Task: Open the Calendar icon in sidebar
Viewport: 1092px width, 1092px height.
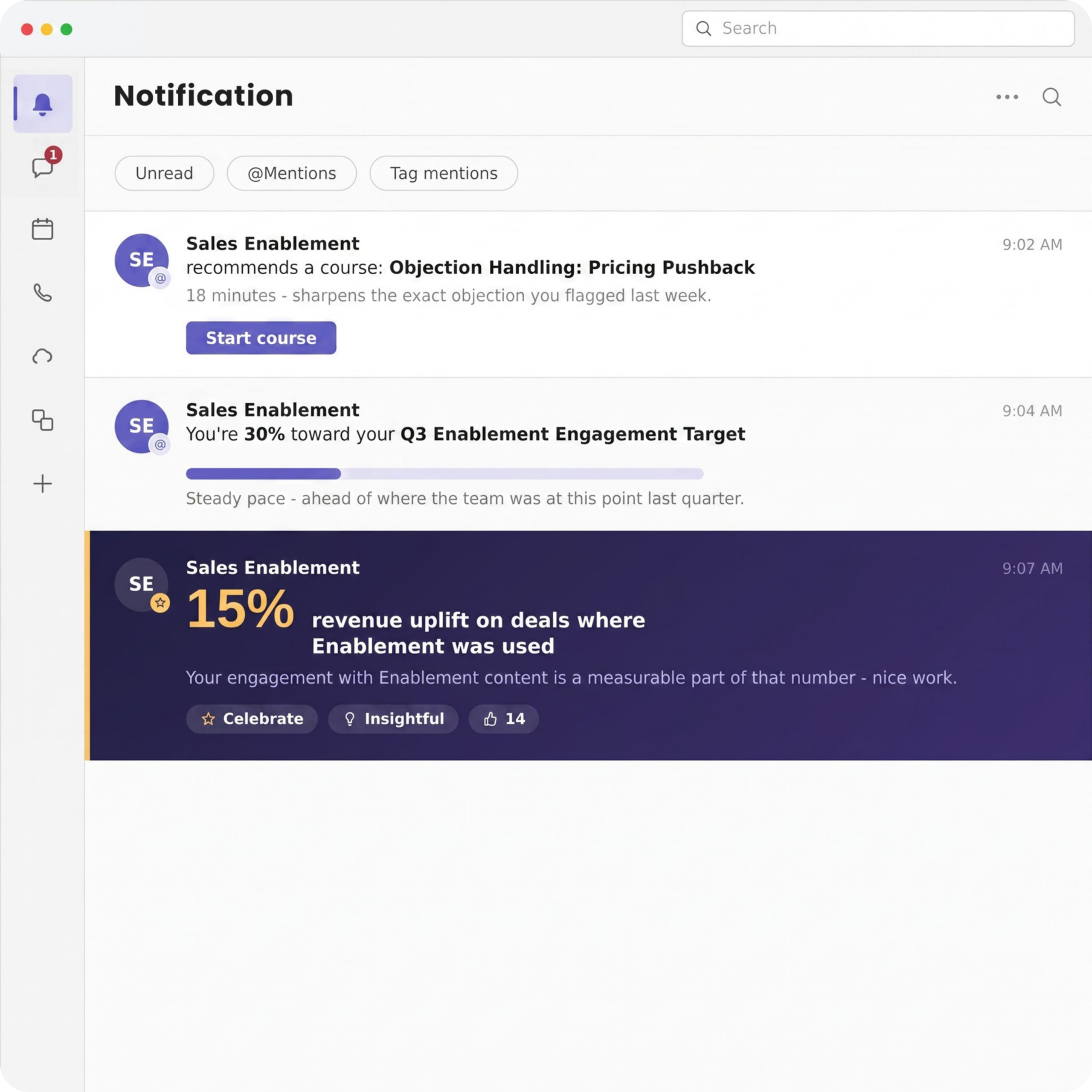Action: coord(42,229)
